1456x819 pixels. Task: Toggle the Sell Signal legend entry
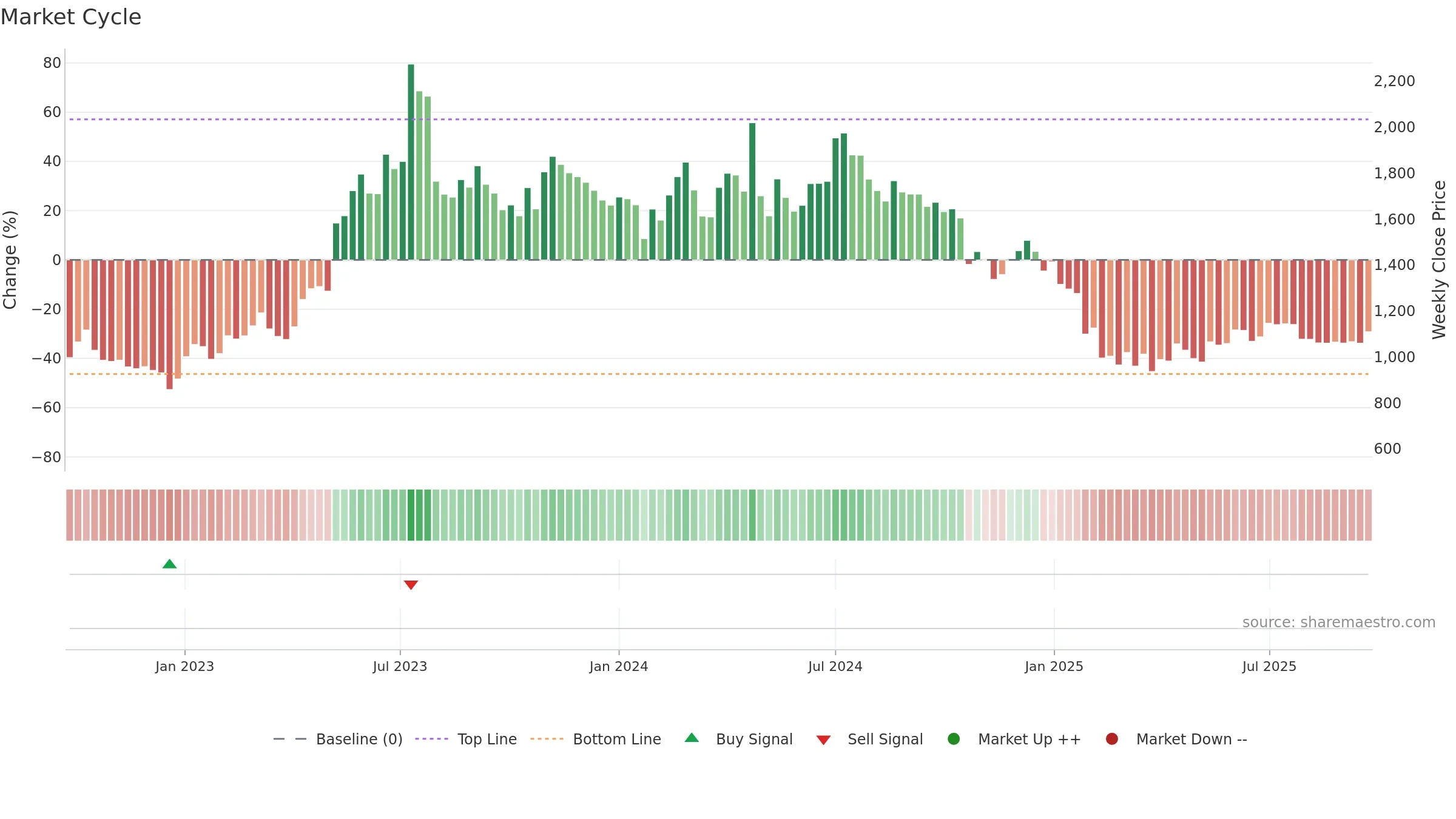(x=869, y=740)
